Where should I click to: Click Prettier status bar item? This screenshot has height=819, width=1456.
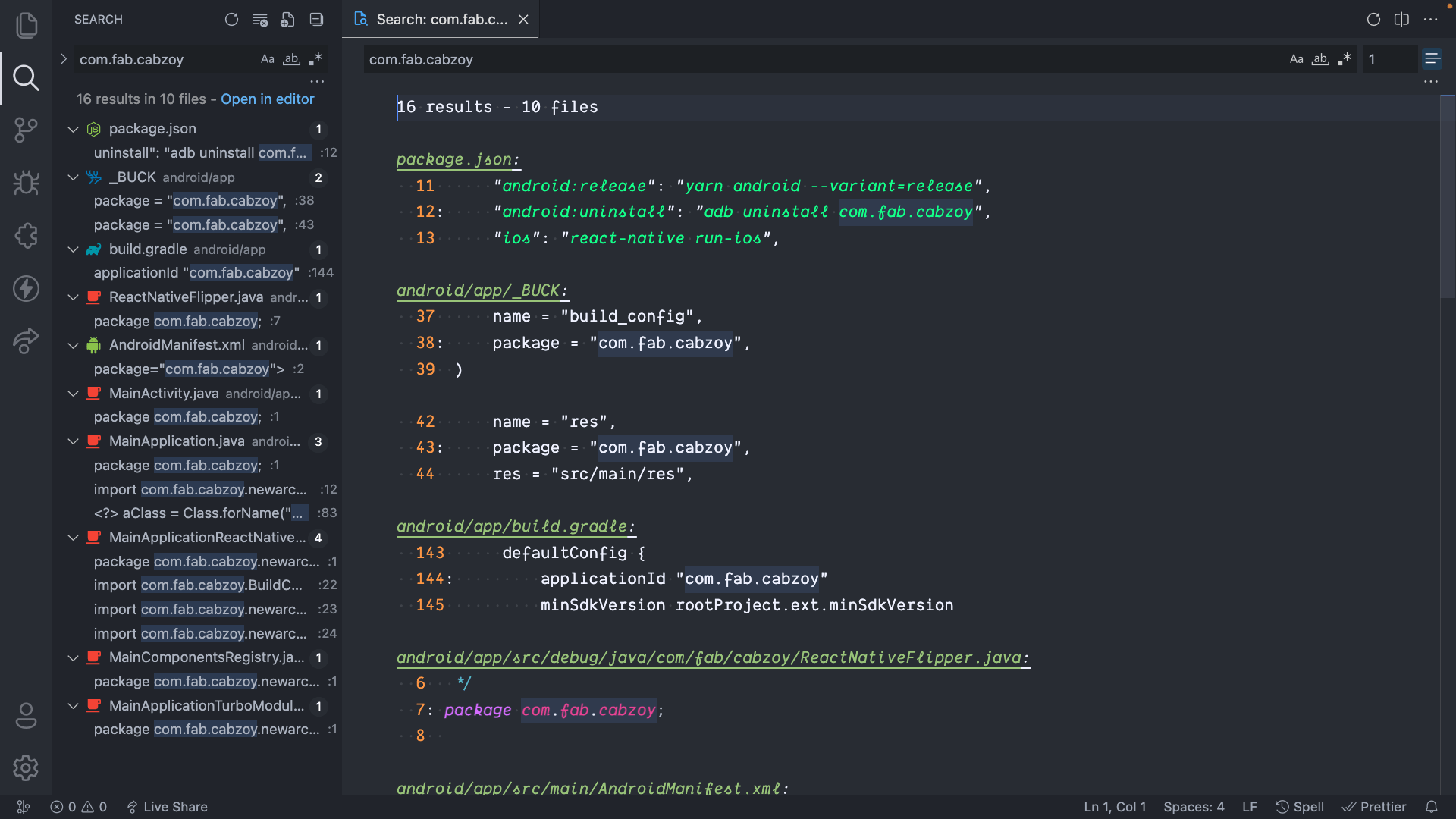(1374, 807)
